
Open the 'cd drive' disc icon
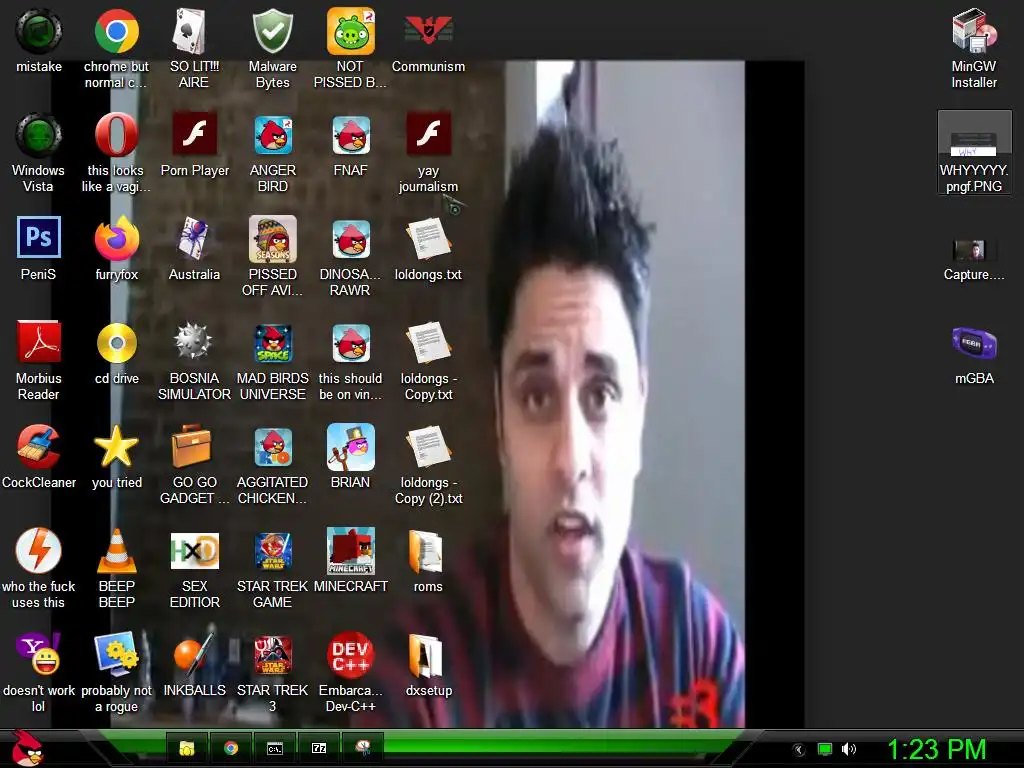point(116,342)
